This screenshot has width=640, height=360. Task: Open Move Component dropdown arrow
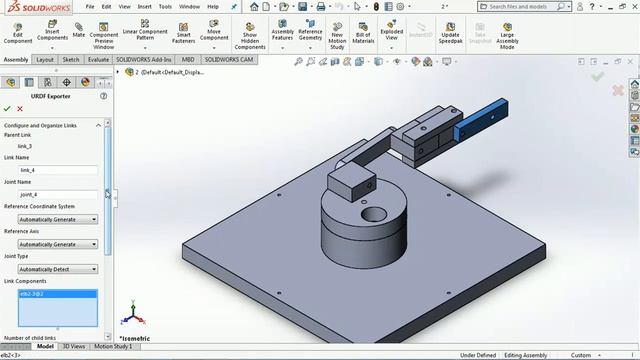tap(214, 48)
